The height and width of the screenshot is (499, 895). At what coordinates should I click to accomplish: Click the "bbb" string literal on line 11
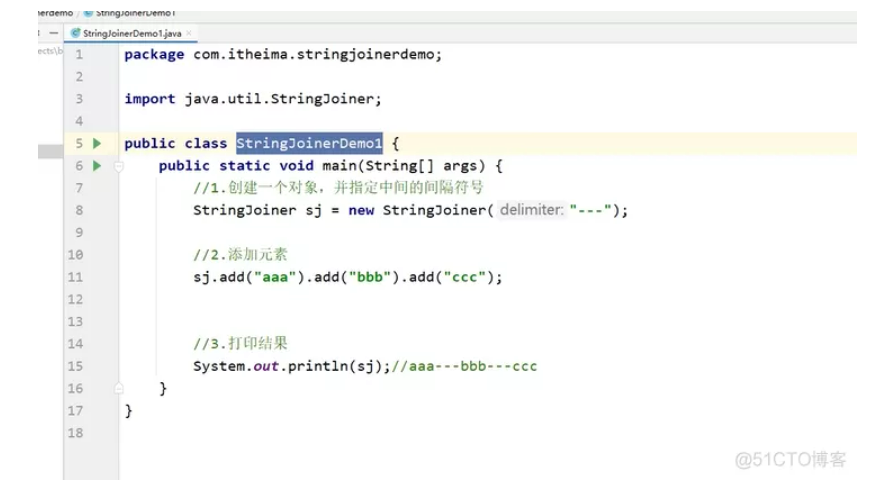[369, 277]
